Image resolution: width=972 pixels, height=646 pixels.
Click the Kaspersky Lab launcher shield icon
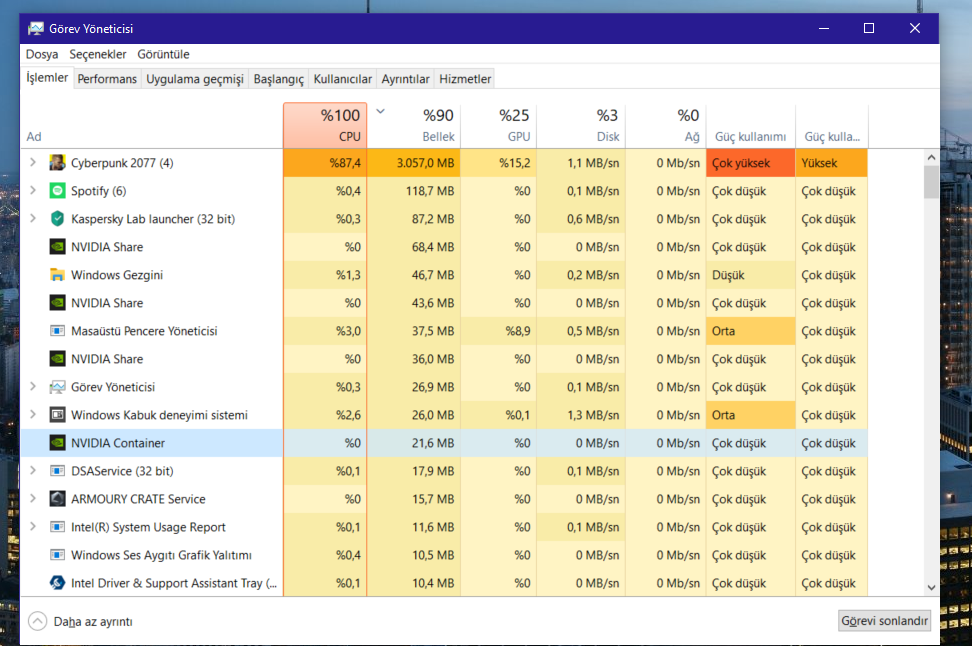pyautogui.click(x=57, y=219)
